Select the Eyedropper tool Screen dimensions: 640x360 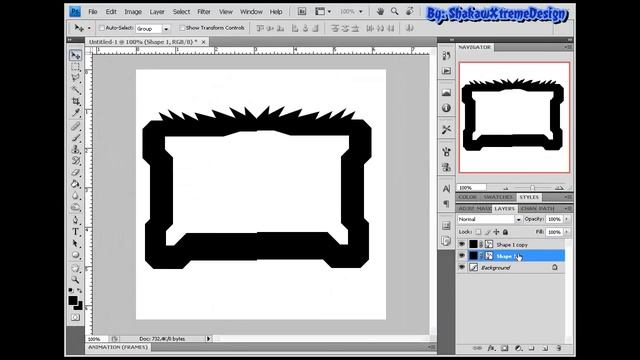tap(76, 112)
